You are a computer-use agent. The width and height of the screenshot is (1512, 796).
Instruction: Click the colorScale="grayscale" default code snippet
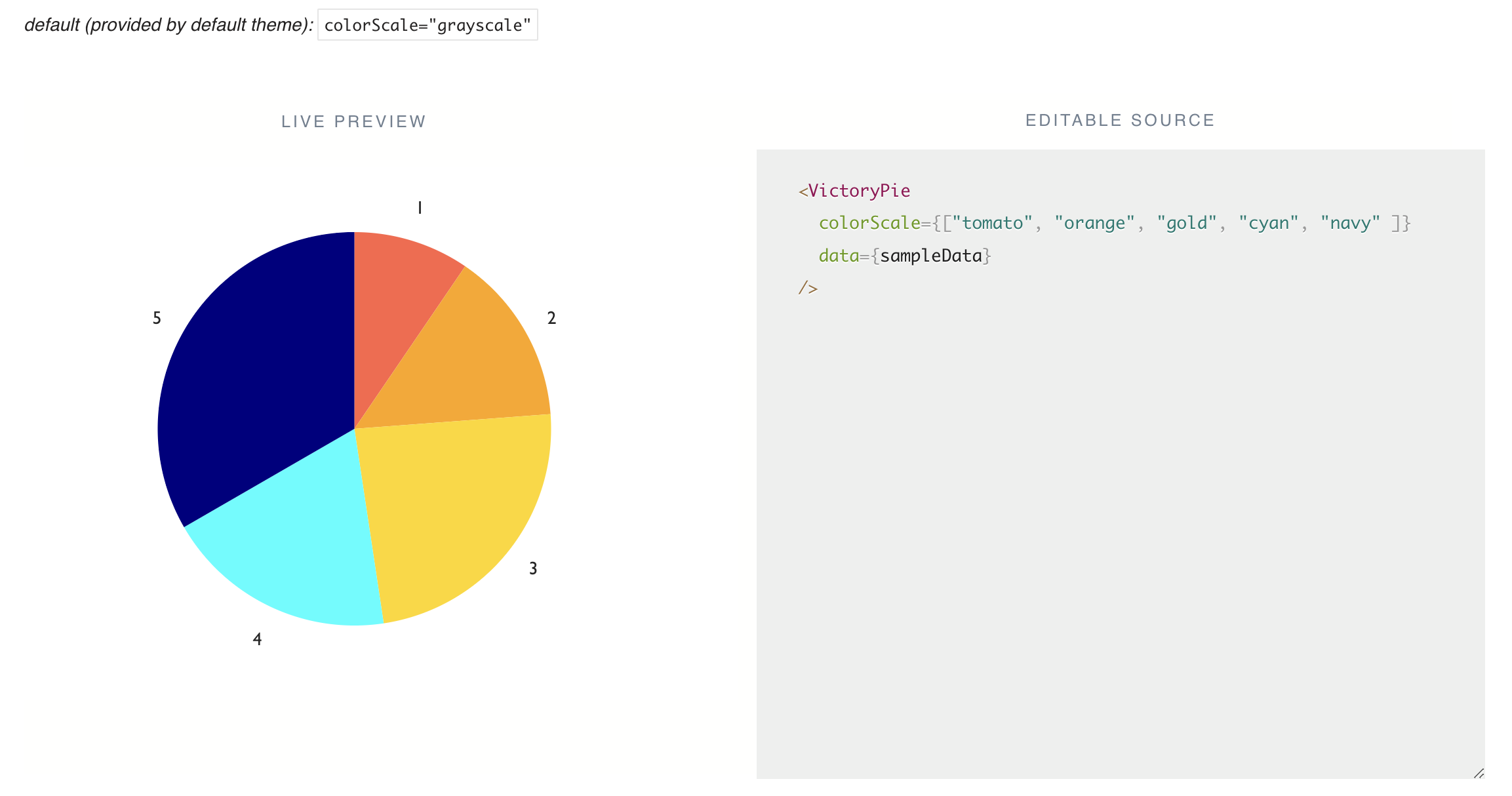pyautogui.click(x=427, y=26)
